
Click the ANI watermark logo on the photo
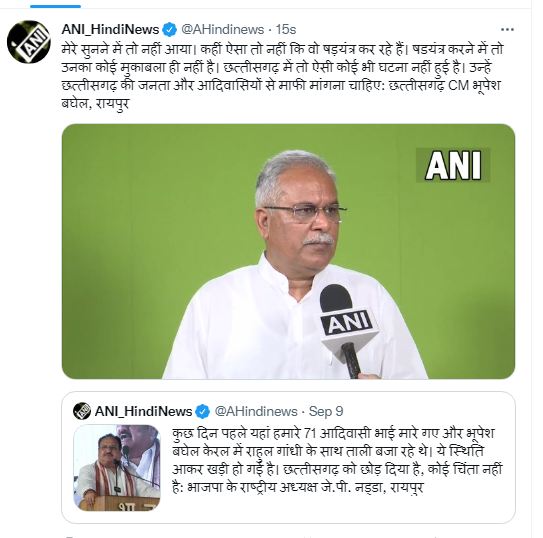(453, 165)
